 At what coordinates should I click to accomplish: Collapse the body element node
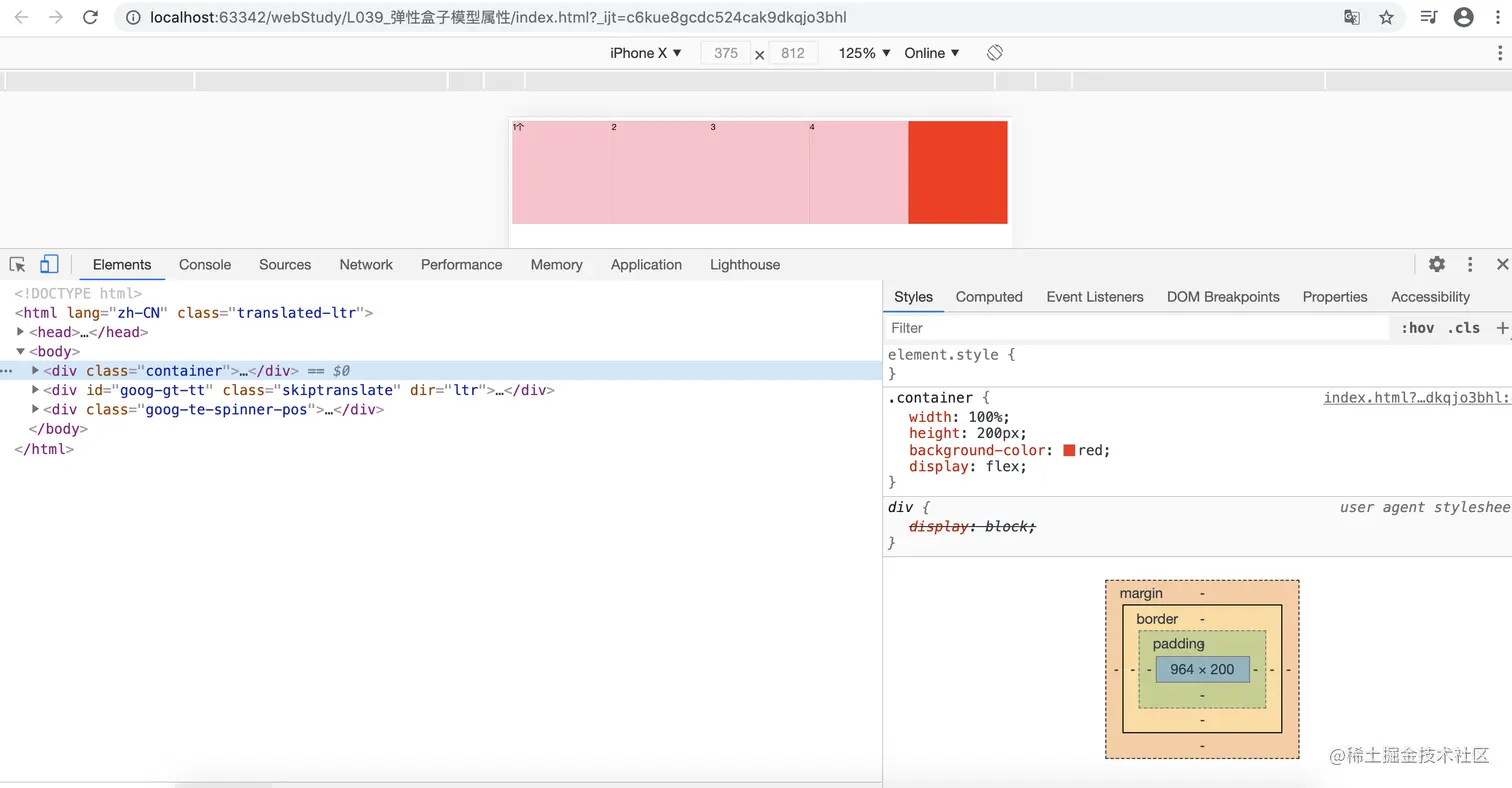pos(21,352)
